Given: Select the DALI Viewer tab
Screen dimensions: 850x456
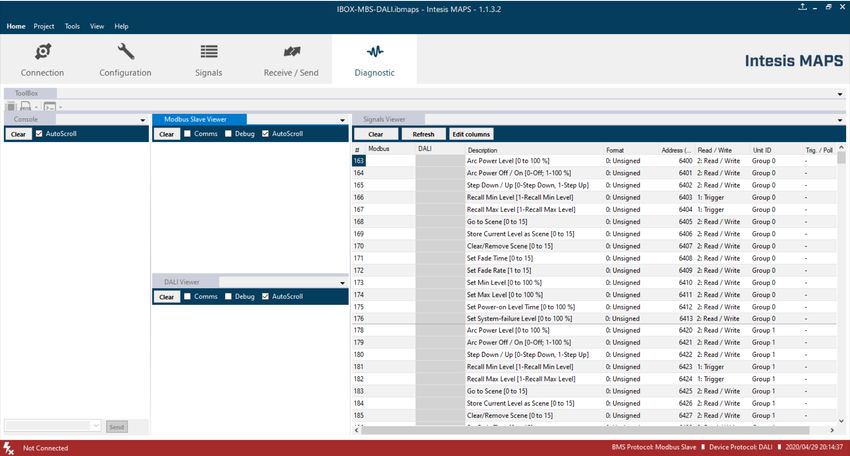Looking at the screenshot, I should (x=185, y=282).
